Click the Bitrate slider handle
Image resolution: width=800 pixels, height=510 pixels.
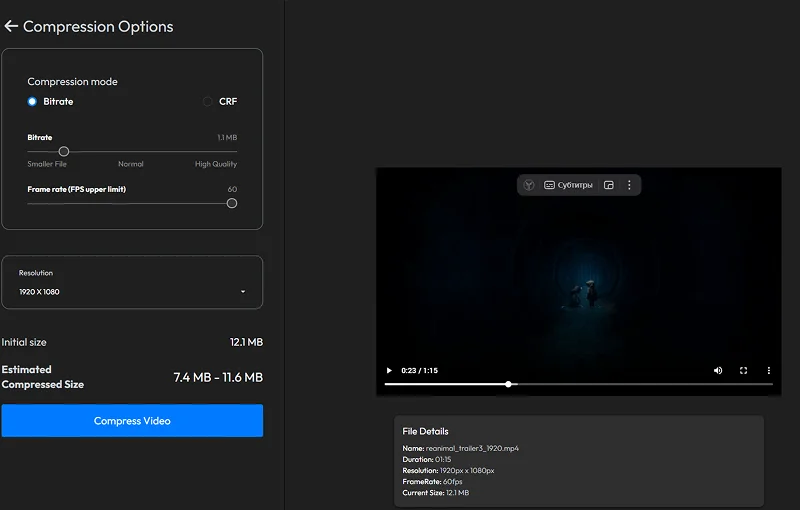(64, 151)
